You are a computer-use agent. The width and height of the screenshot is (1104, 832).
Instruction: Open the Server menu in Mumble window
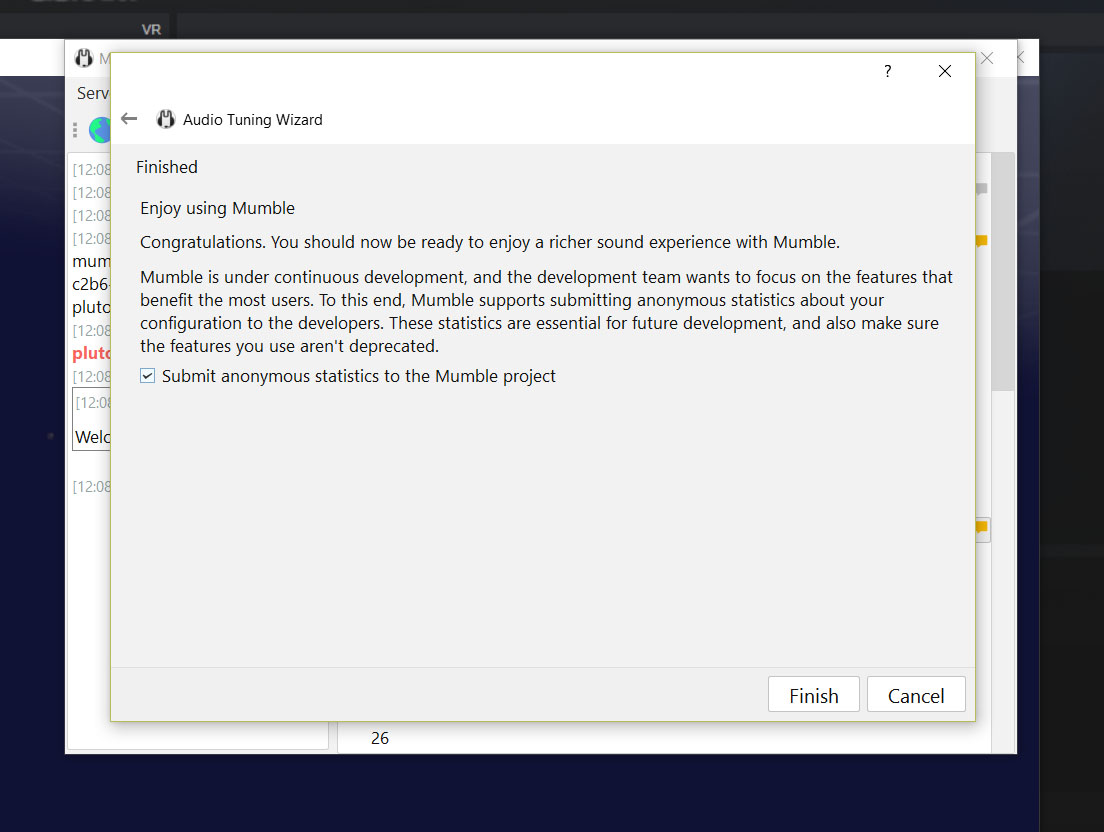pos(93,93)
